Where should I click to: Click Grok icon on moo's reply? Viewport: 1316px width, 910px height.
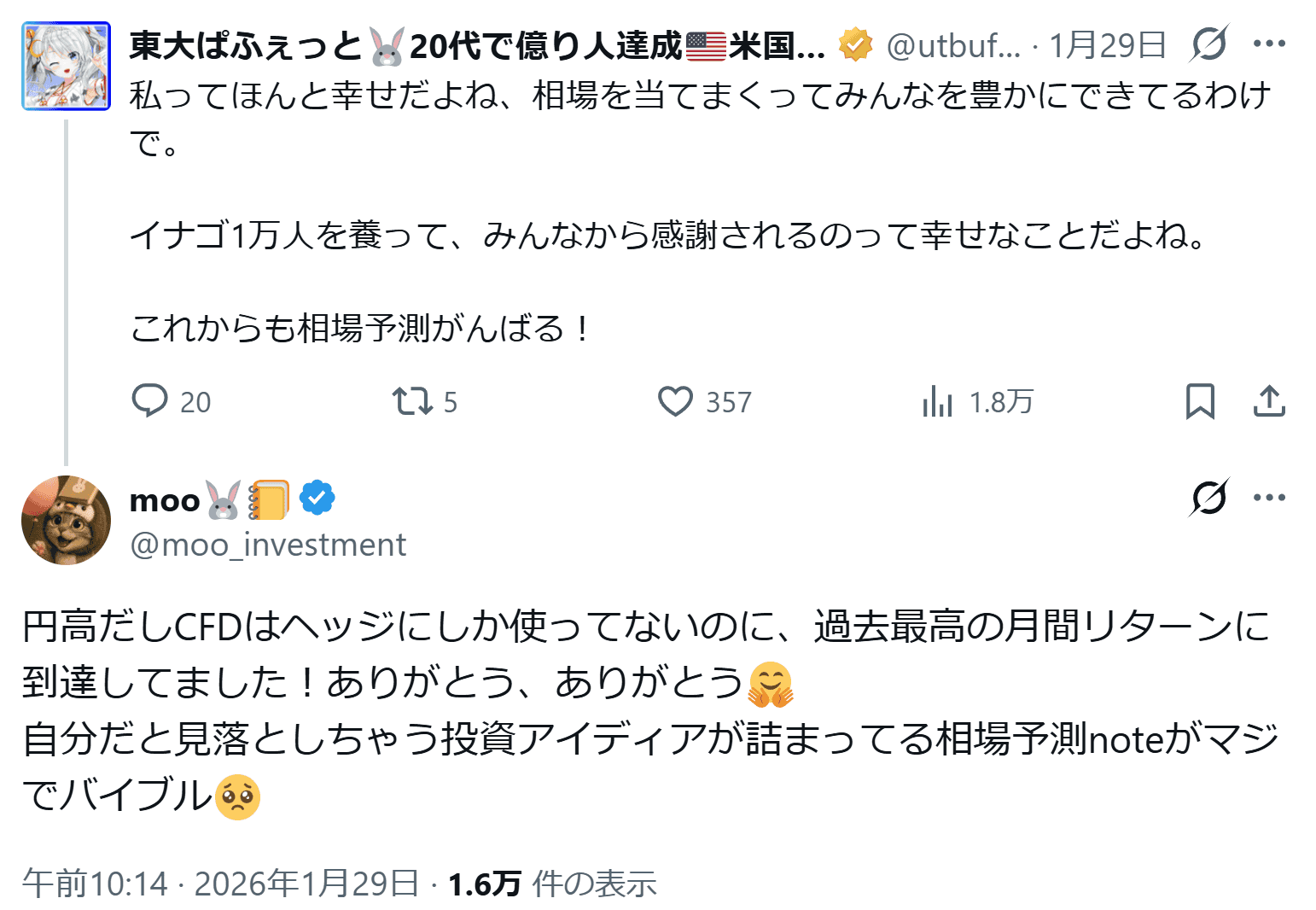1209,498
